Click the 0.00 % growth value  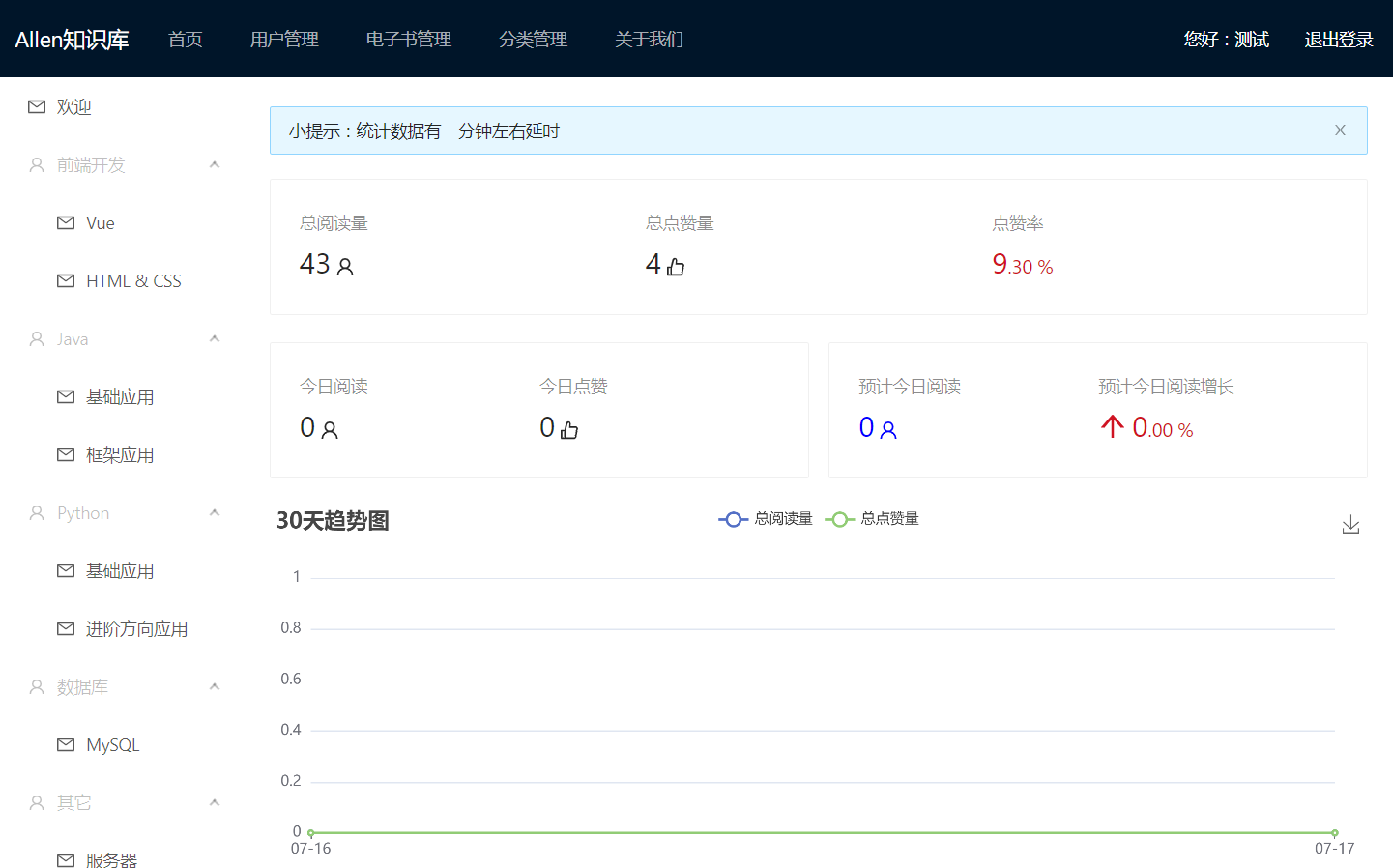tap(1163, 428)
